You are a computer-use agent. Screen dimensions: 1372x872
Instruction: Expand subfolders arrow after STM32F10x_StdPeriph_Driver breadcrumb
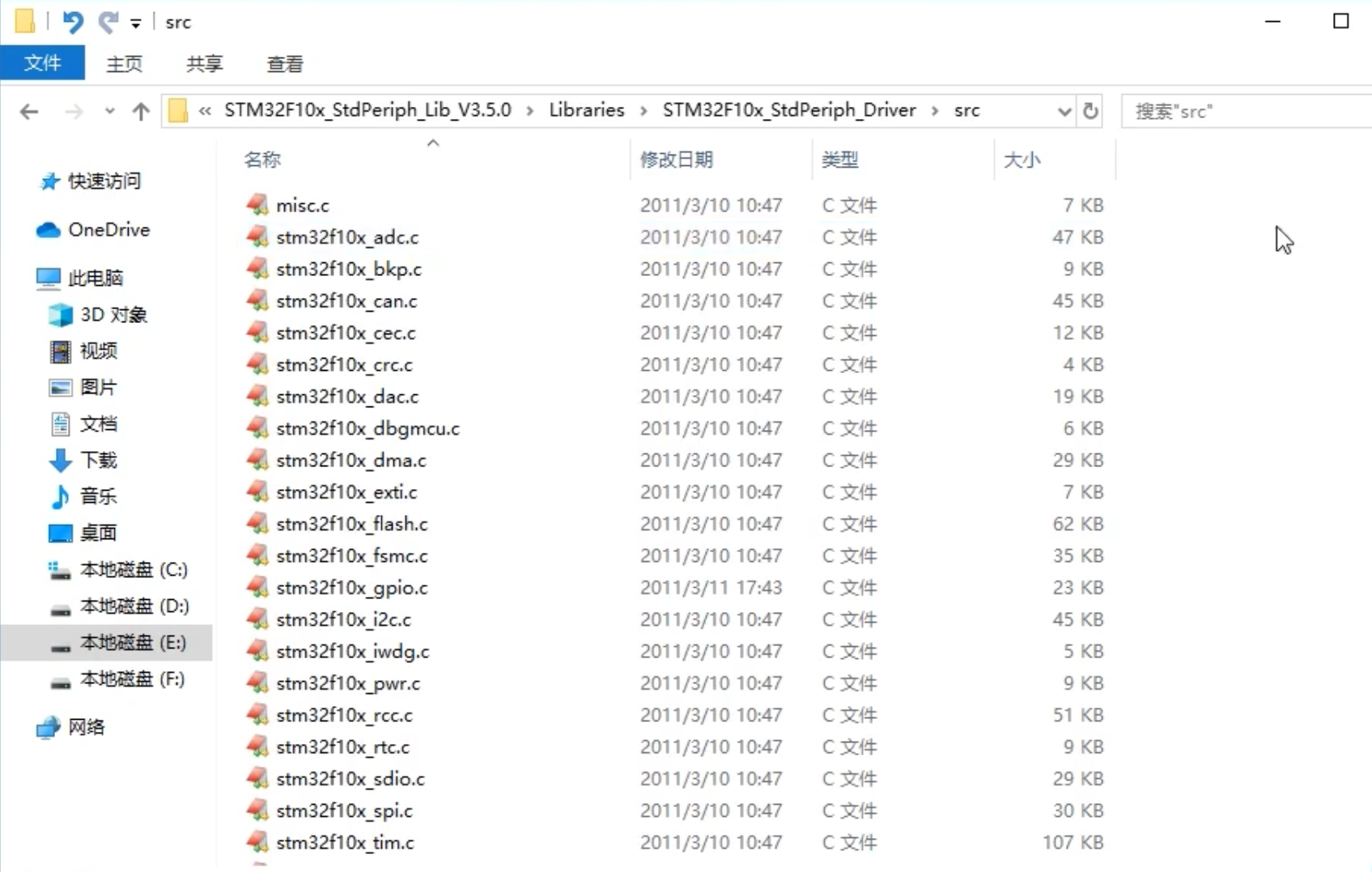[x=935, y=111]
